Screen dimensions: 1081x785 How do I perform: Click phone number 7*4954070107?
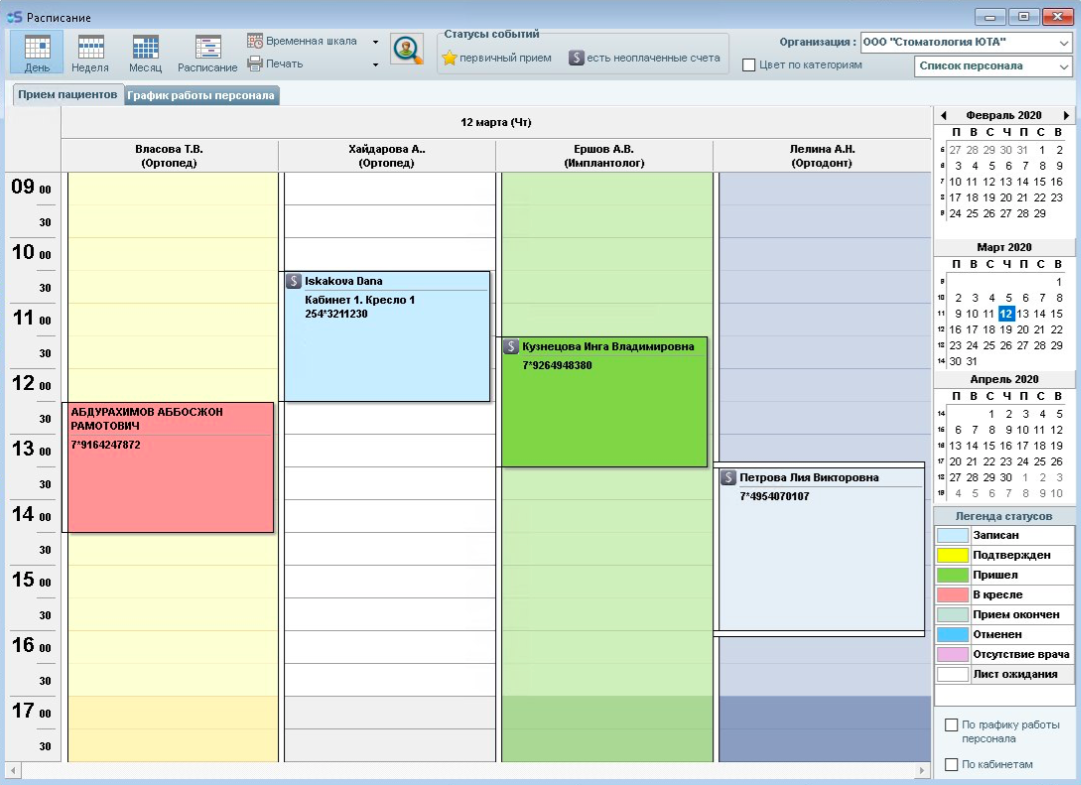click(774, 496)
